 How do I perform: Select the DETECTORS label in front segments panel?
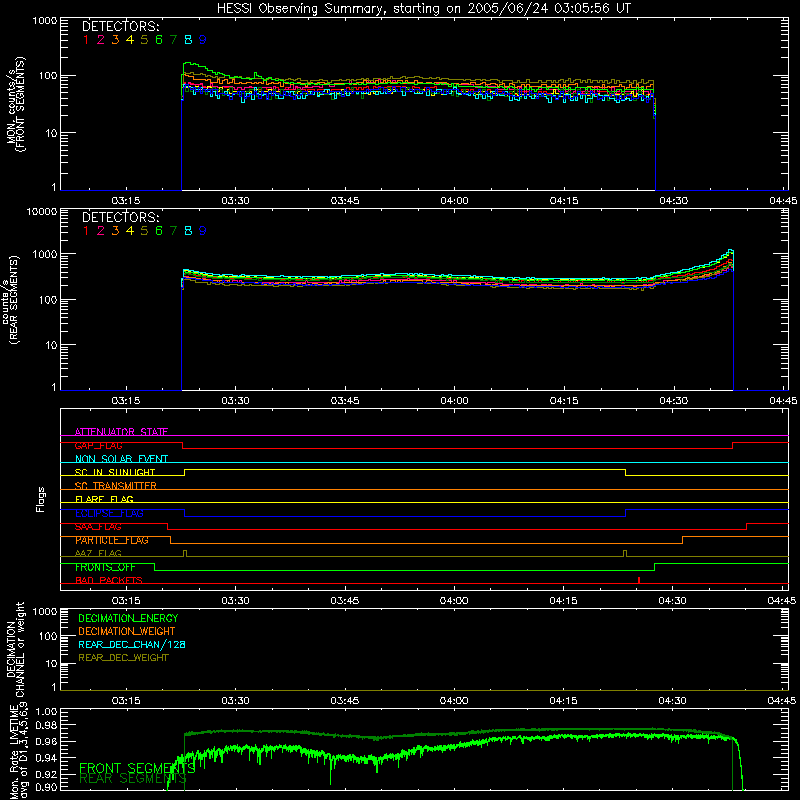[120, 27]
